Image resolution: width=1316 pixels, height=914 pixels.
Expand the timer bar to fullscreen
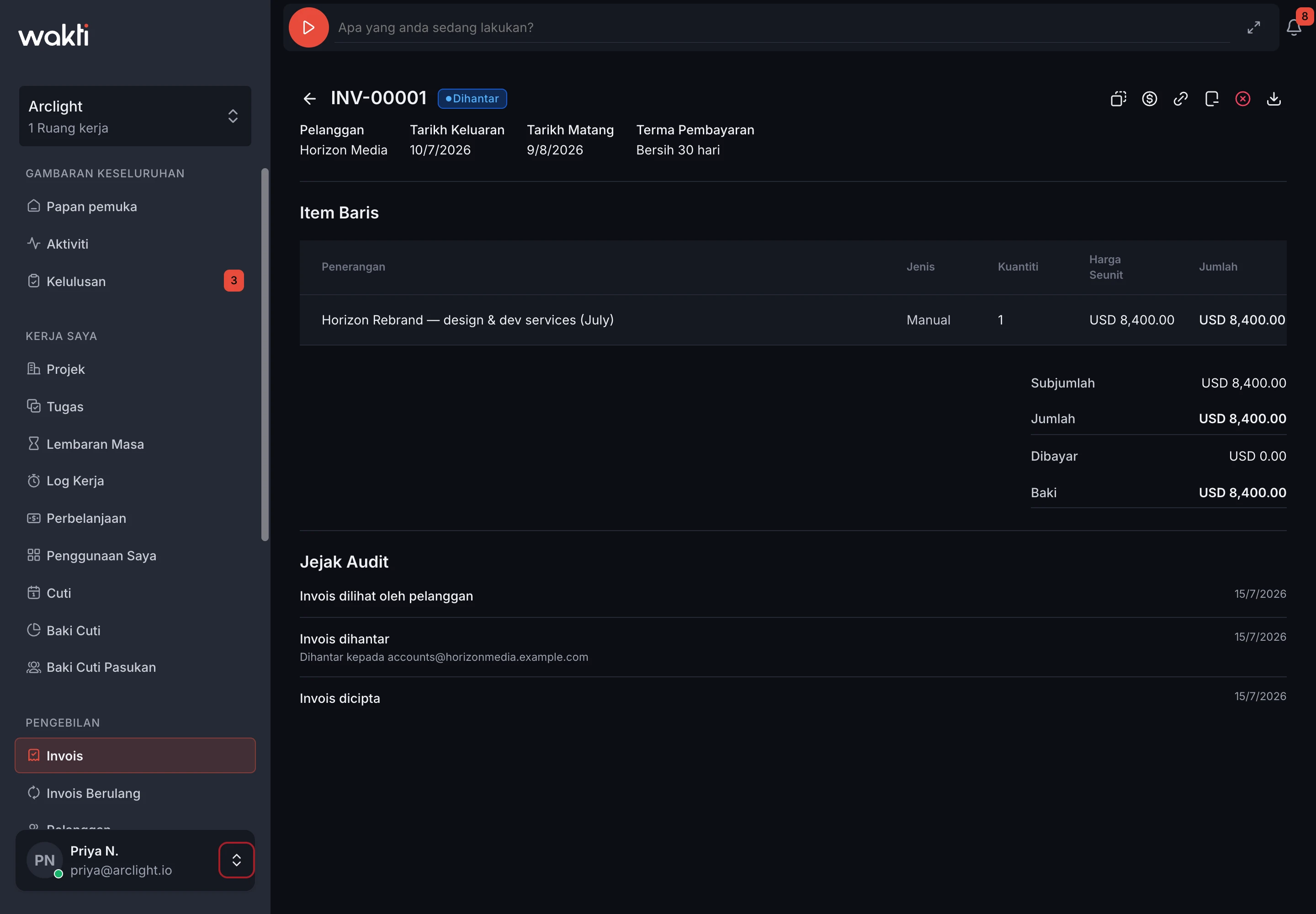coord(1253,27)
